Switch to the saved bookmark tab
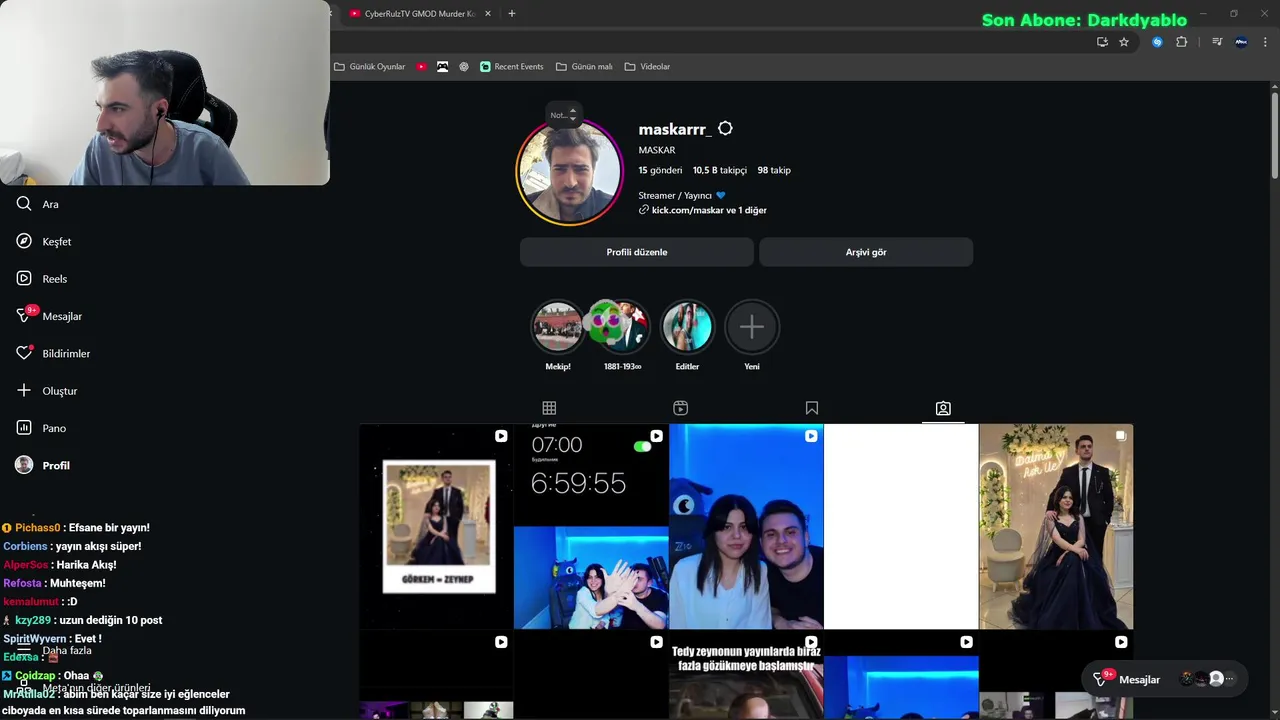 pos(812,408)
